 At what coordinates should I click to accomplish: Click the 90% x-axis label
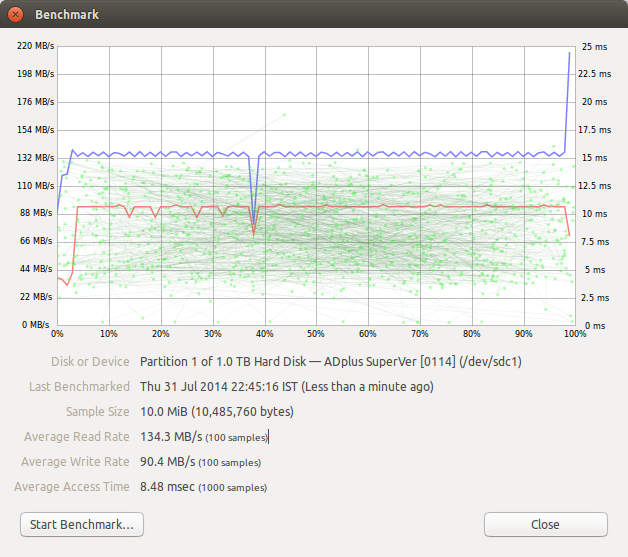tap(523, 334)
